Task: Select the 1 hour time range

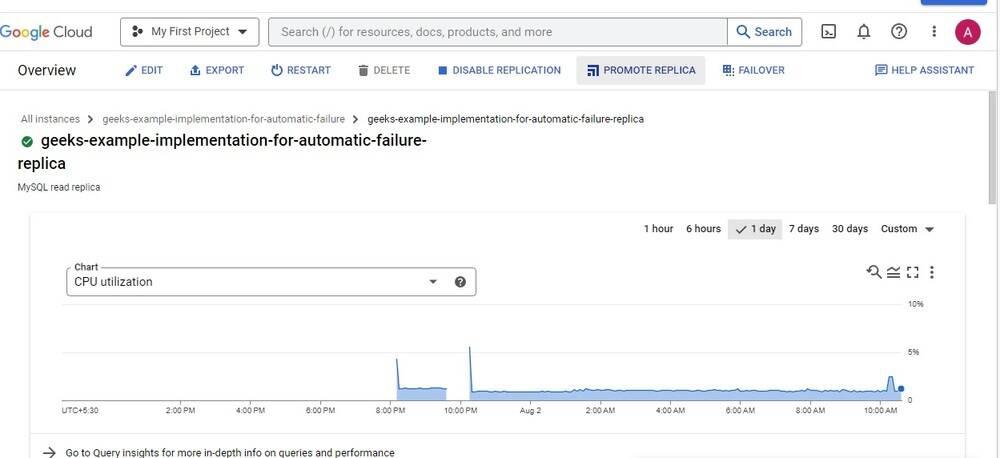Action: (658, 229)
